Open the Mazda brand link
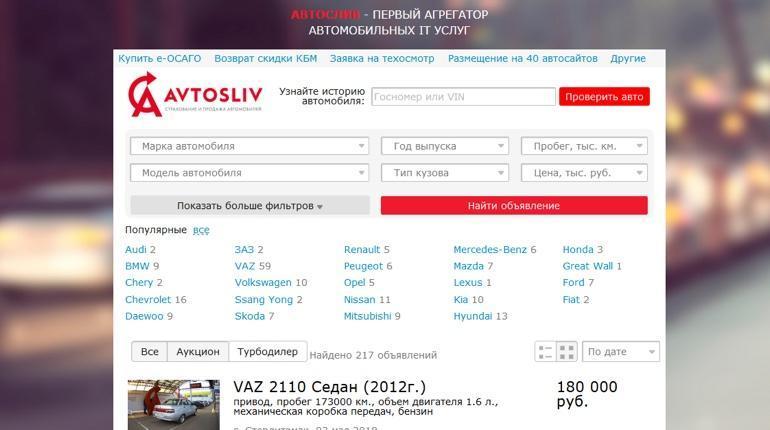 [x=468, y=266]
